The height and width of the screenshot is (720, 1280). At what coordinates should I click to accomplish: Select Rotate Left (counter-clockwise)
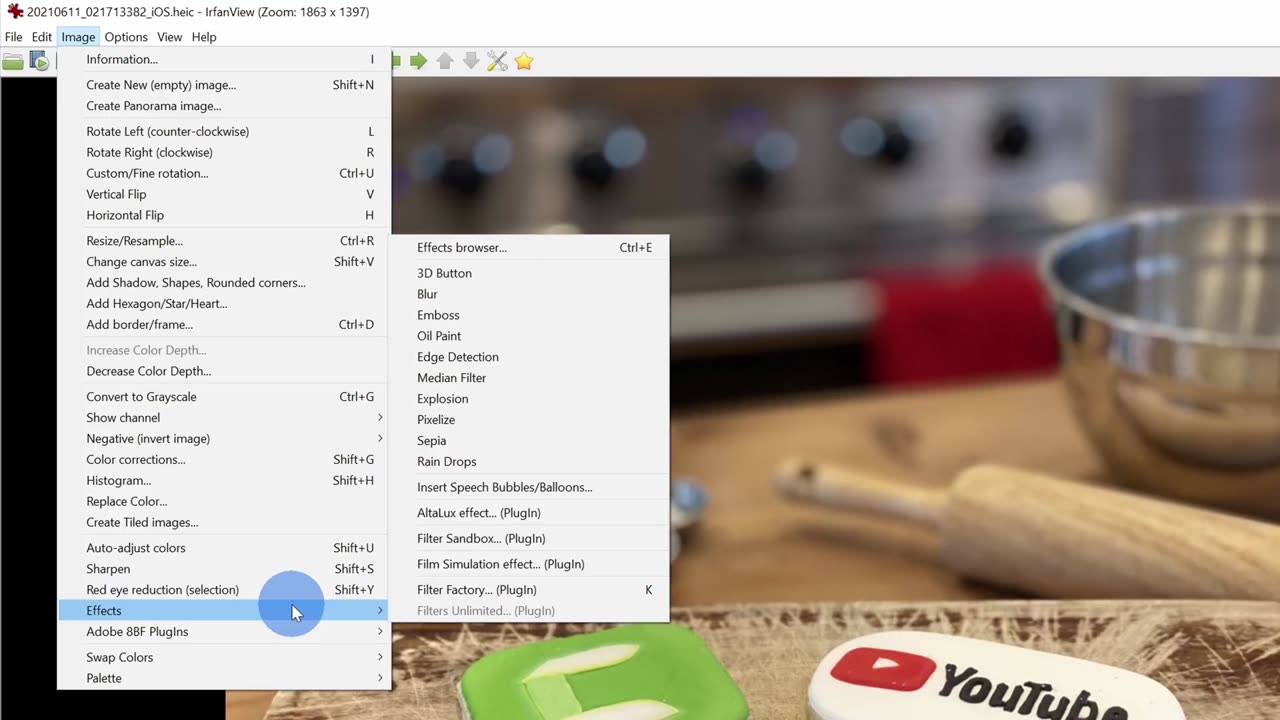coord(223,131)
